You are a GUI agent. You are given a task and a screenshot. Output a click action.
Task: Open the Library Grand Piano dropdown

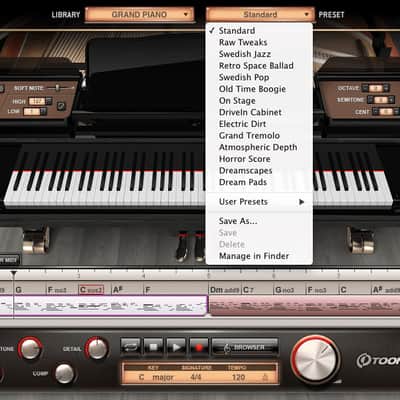coord(139,14)
